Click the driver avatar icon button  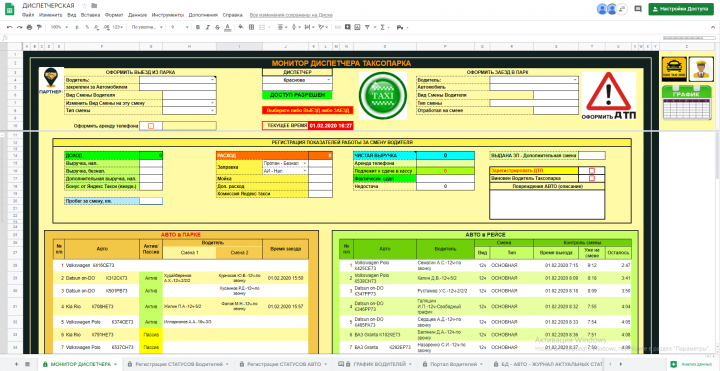pyautogui.click(x=701, y=69)
